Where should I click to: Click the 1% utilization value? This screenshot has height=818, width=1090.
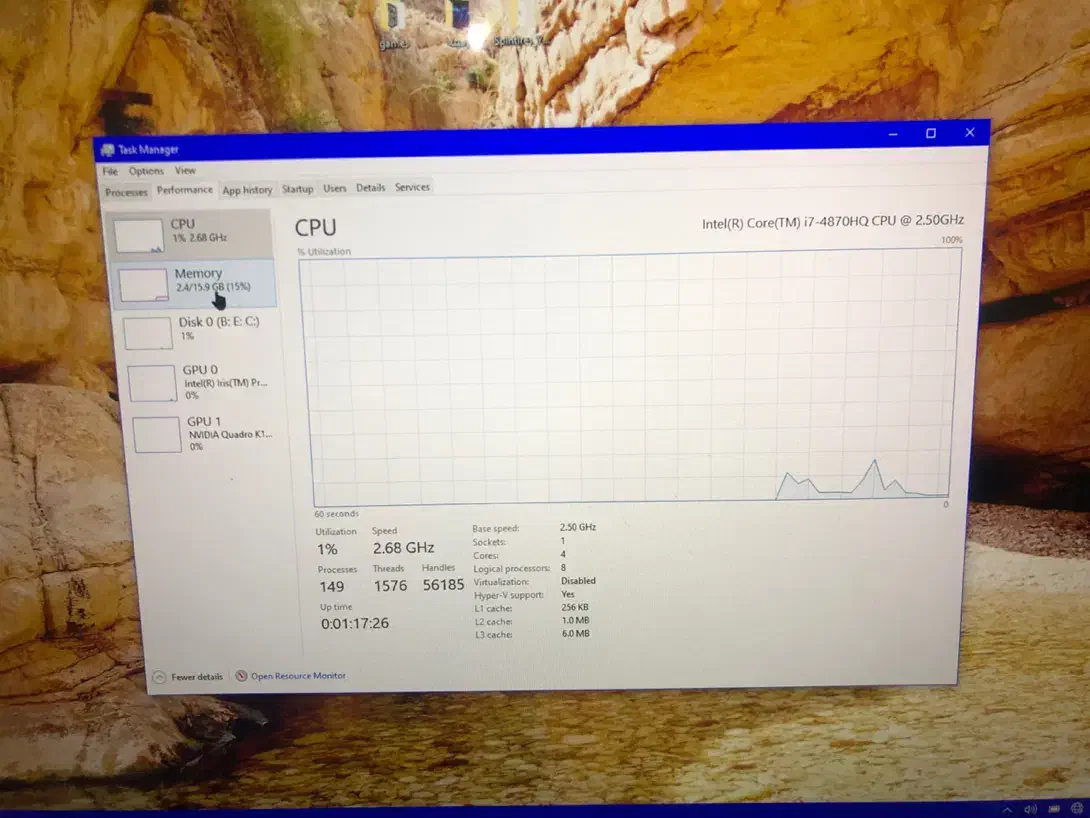pyautogui.click(x=327, y=550)
